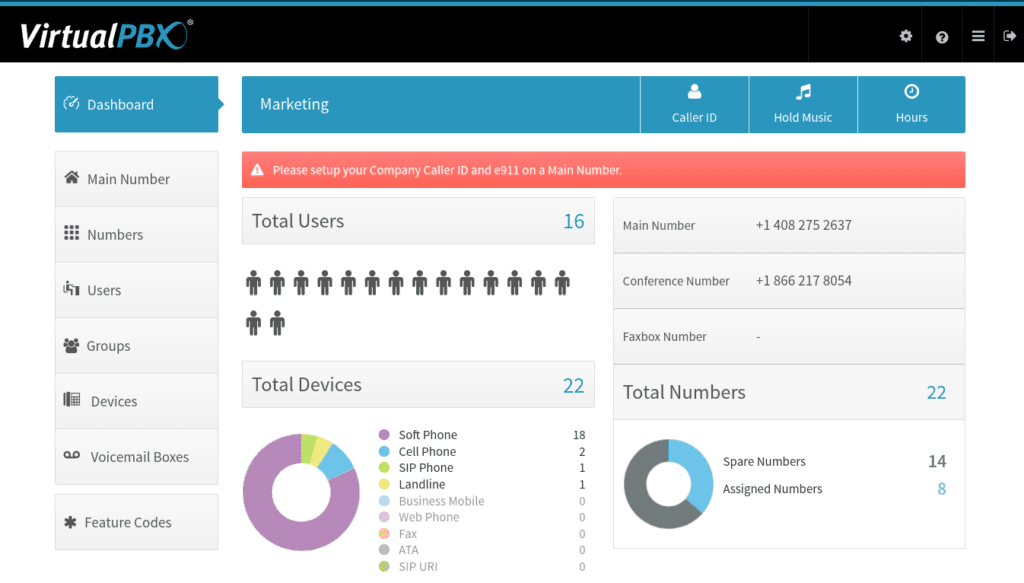This screenshot has height=583, width=1024.
Task: Click the Assigned Numbers count 8
Action: coord(941,489)
